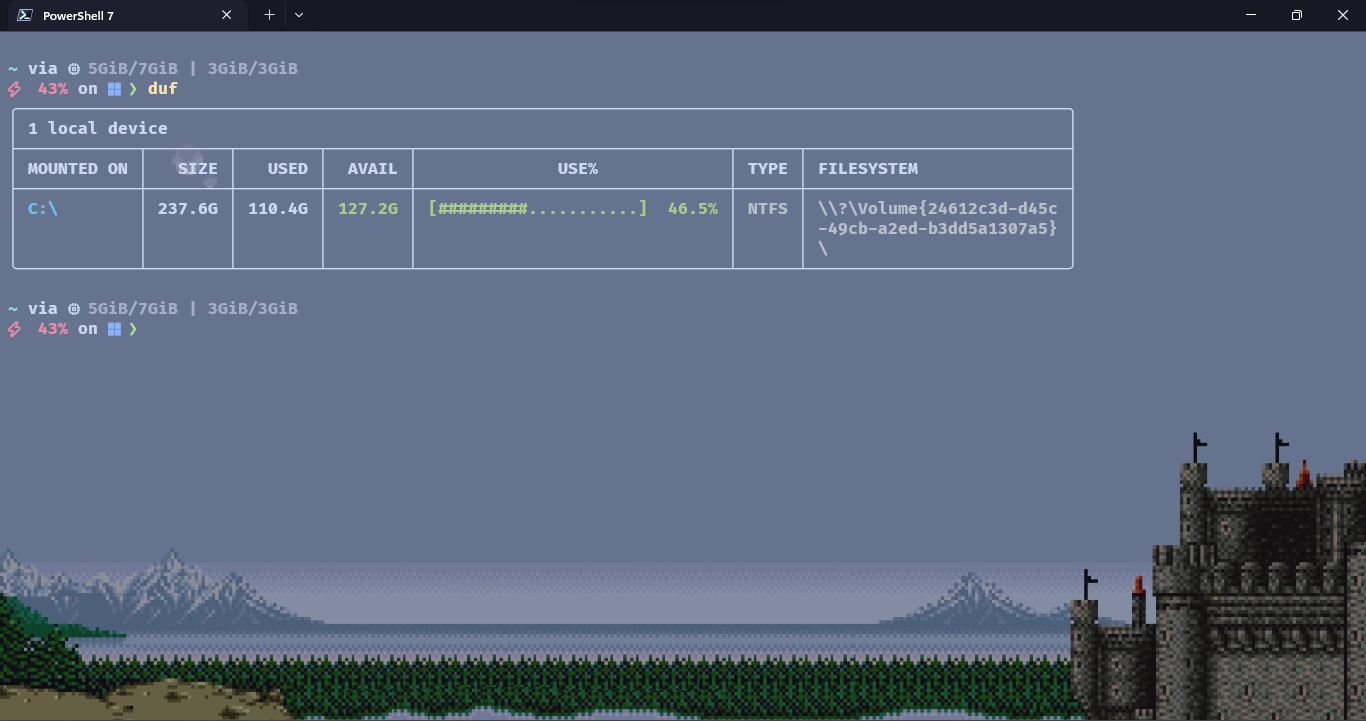Viewport: 1366px width, 721px height.
Task: Click the 127.2G available value
Action: coord(367,208)
